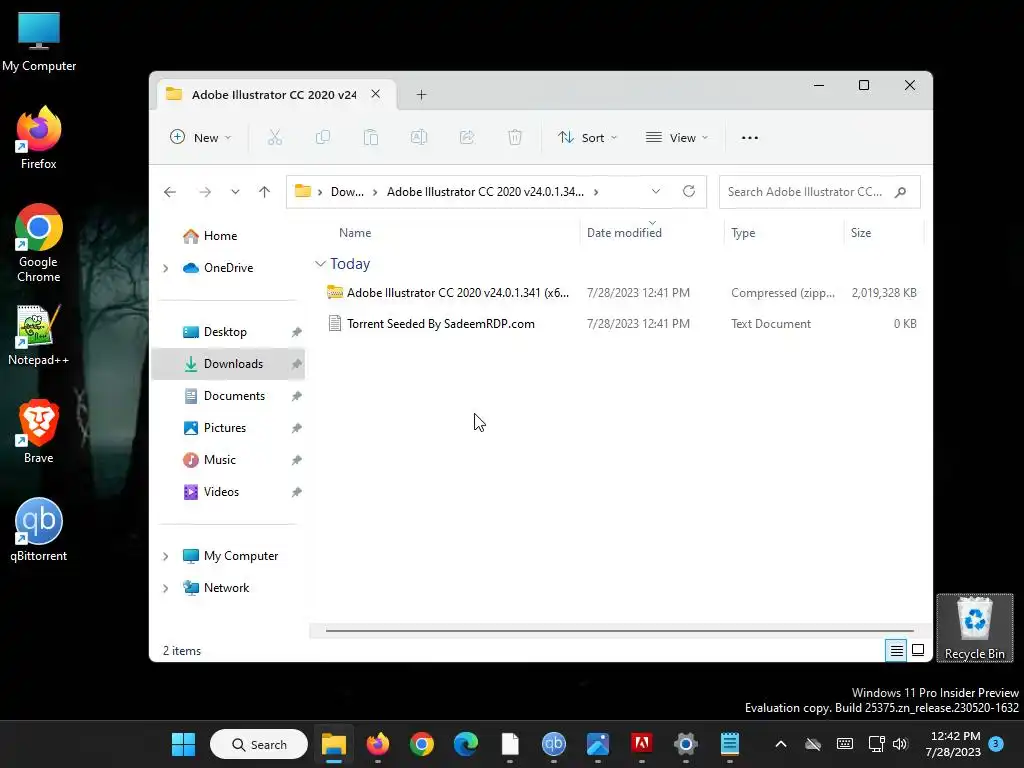The width and height of the screenshot is (1024, 768).
Task: Unpin Documents from quick access
Action: [x=296, y=396]
